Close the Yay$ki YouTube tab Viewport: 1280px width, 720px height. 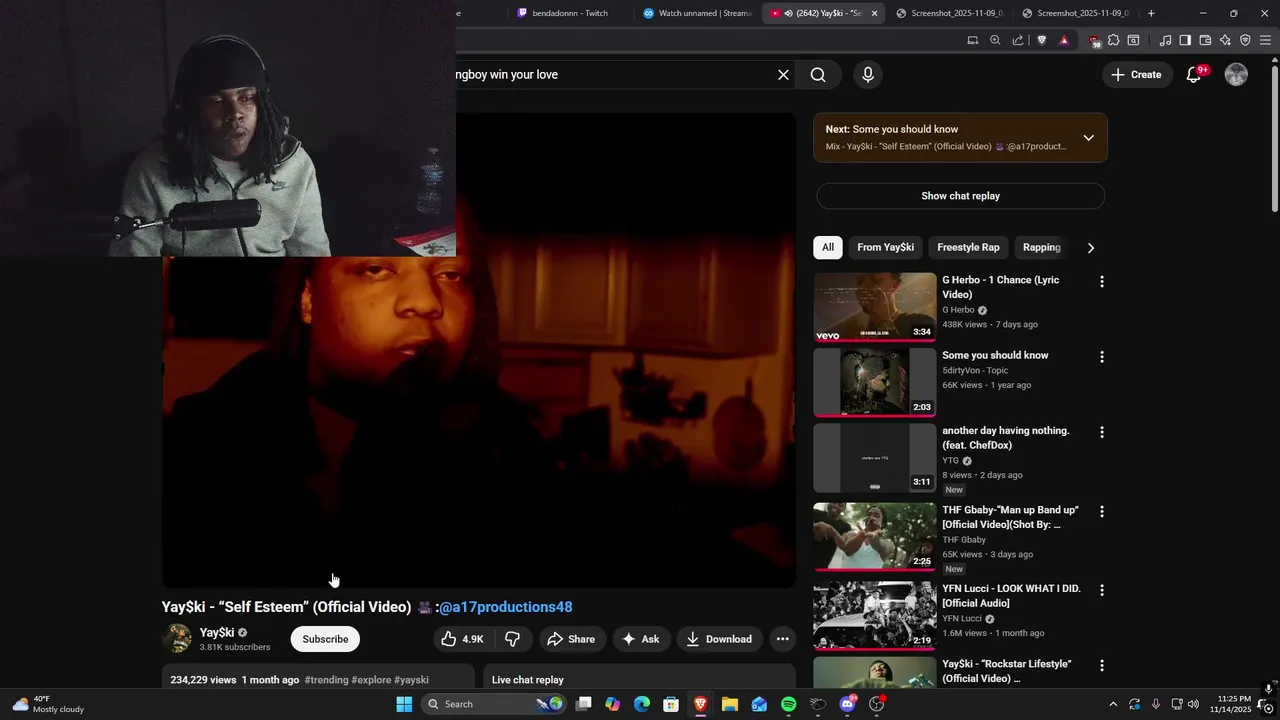(874, 13)
